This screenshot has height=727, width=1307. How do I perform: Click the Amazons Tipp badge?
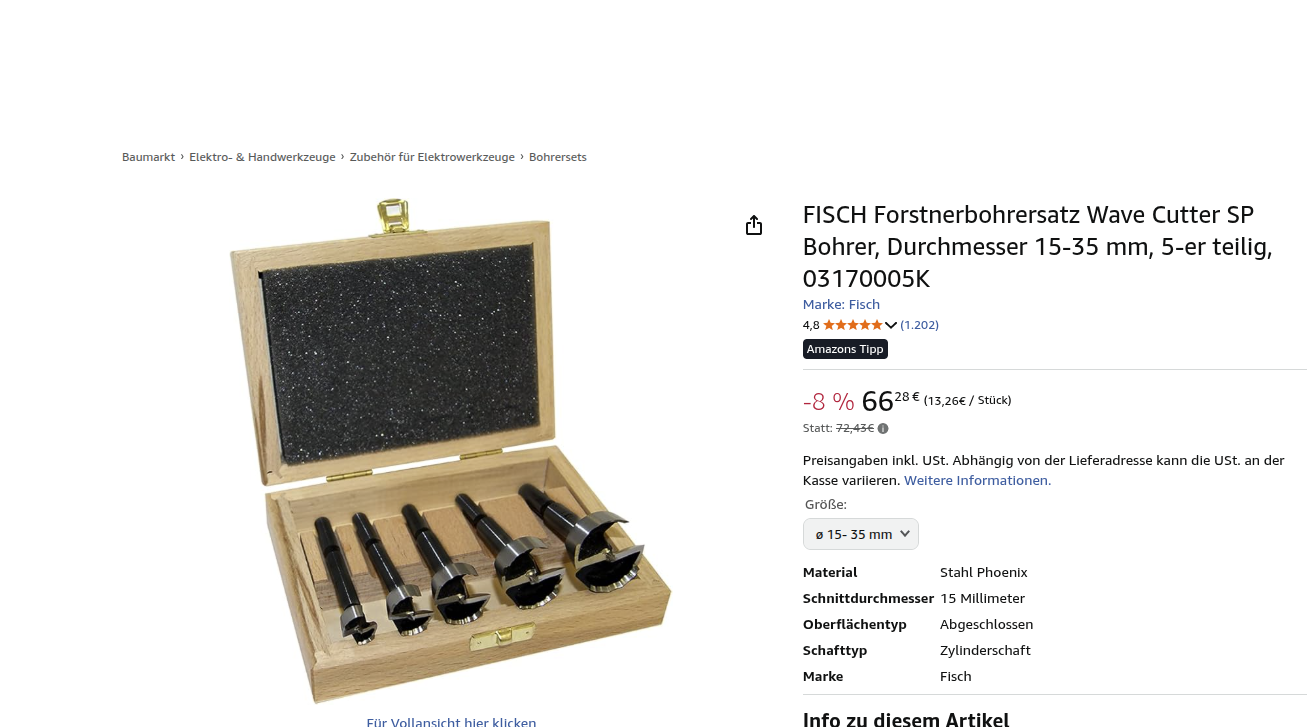845,349
